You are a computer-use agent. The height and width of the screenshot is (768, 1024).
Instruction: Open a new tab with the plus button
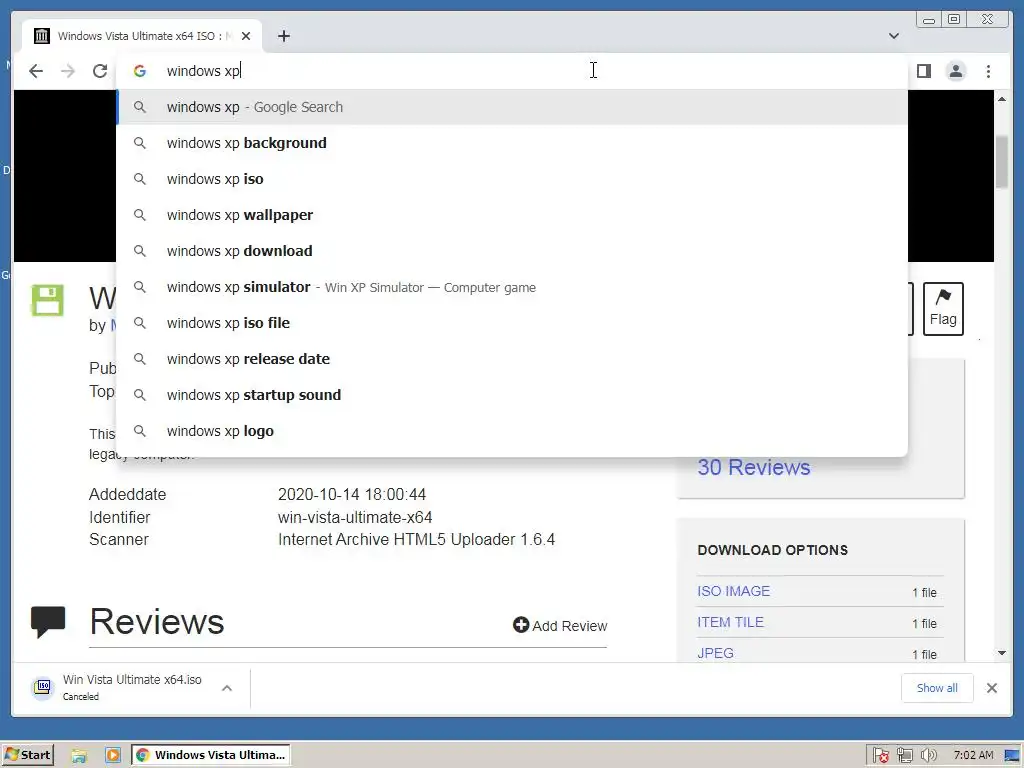click(x=283, y=36)
